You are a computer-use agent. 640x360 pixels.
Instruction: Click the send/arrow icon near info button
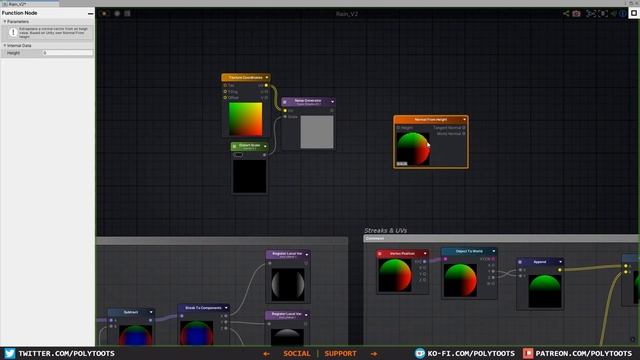click(x=613, y=13)
